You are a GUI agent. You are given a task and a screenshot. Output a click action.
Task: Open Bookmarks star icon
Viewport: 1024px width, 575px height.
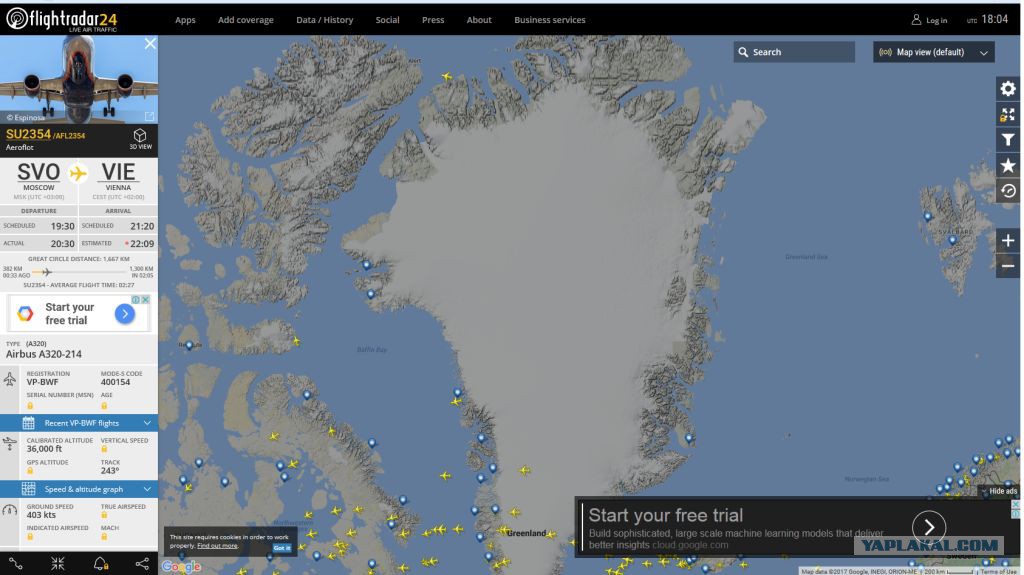tap(1008, 165)
